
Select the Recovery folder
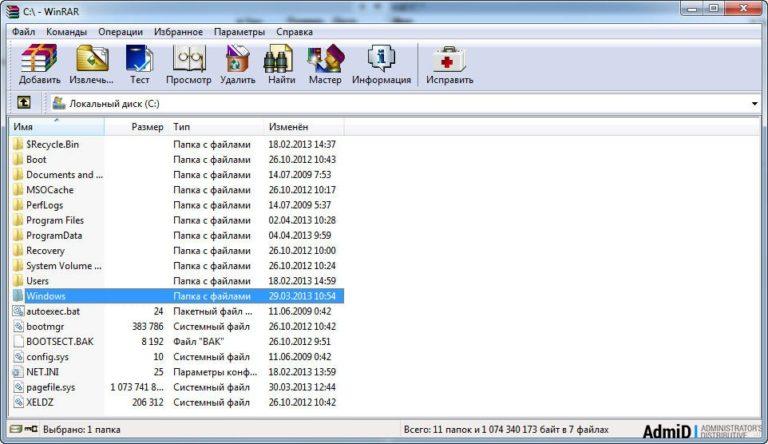pos(45,250)
